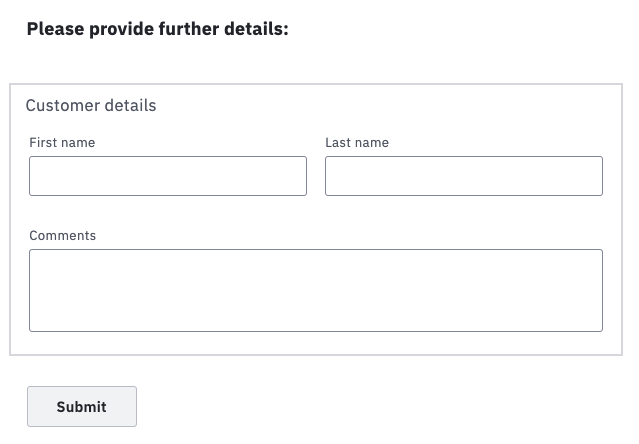Click the label above the left name field

[62, 143]
